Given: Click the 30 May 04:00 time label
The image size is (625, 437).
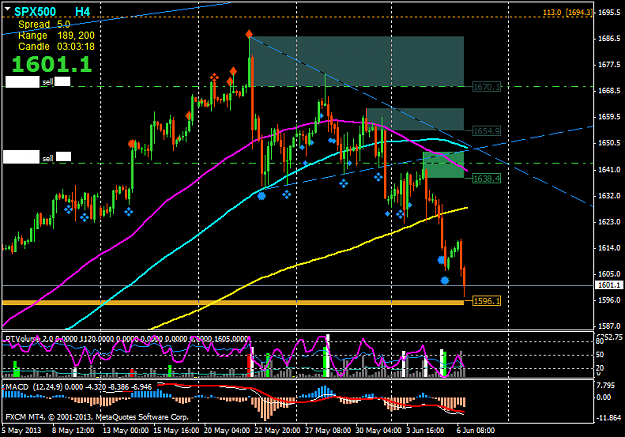Looking at the screenshot, I should coord(378,431).
